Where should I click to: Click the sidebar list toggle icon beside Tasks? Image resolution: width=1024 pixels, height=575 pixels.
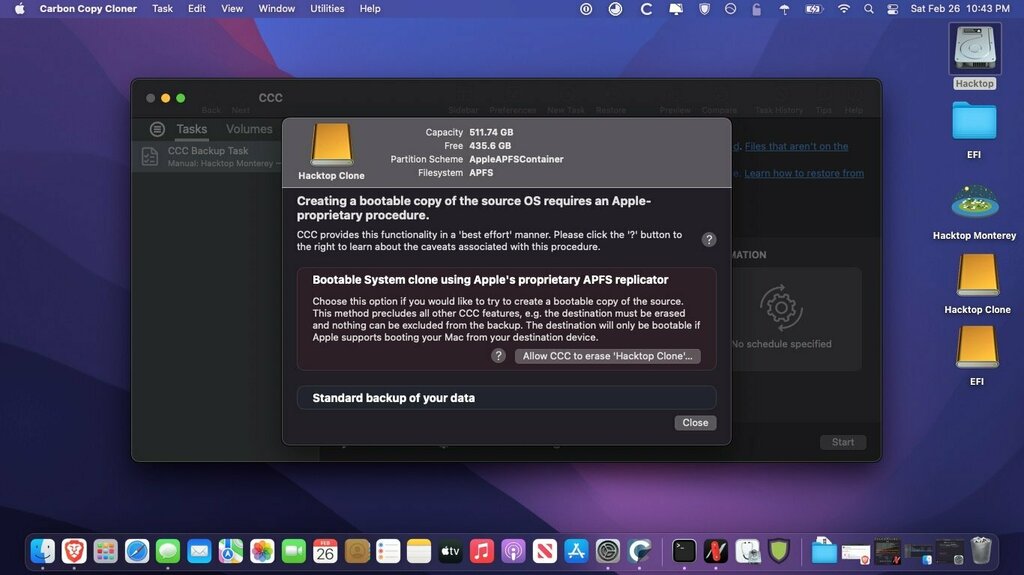click(157, 129)
